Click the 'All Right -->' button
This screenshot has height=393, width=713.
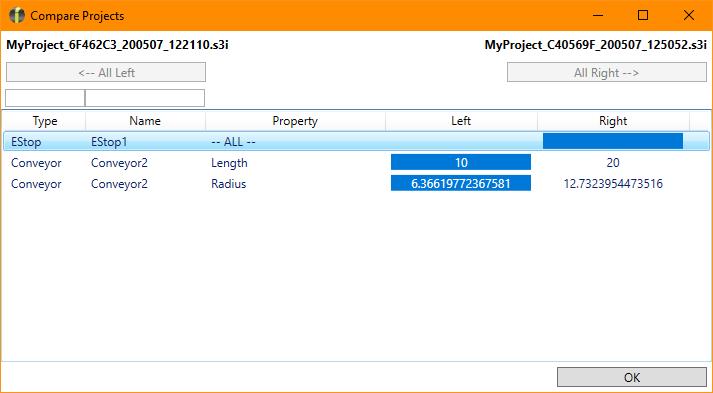607,72
